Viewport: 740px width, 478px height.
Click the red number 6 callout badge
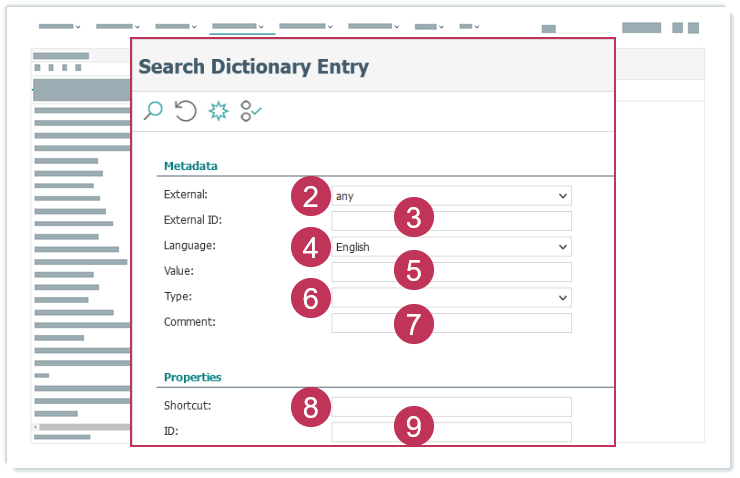(x=311, y=297)
